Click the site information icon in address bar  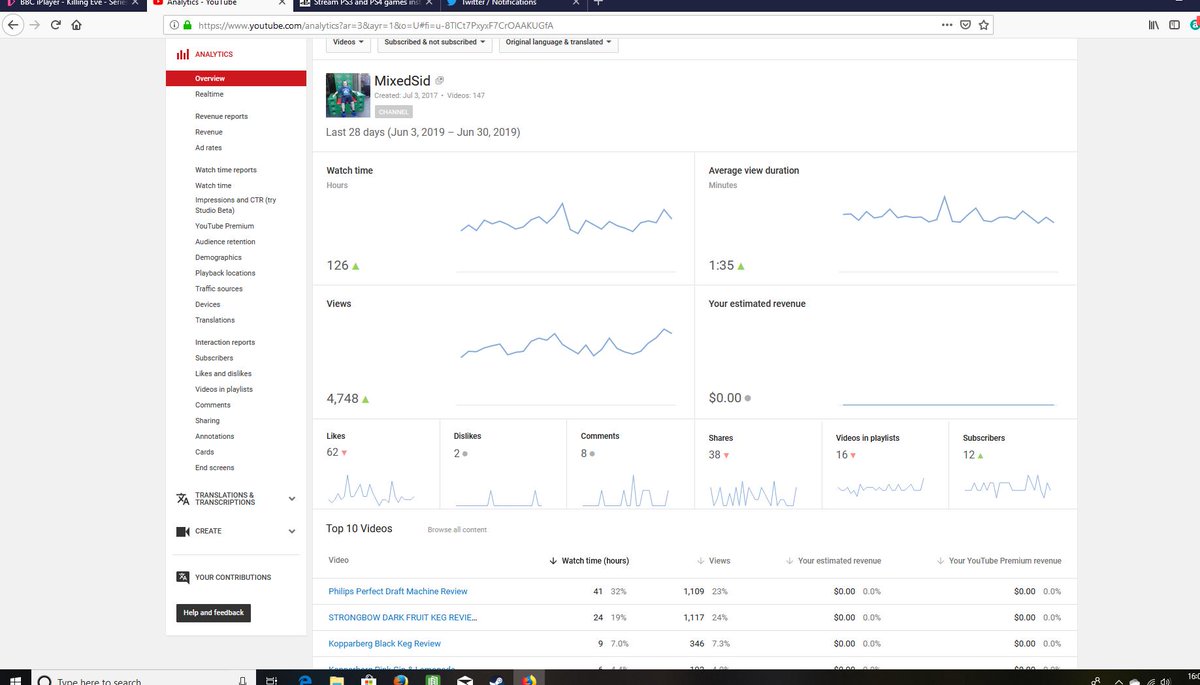click(x=173, y=24)
